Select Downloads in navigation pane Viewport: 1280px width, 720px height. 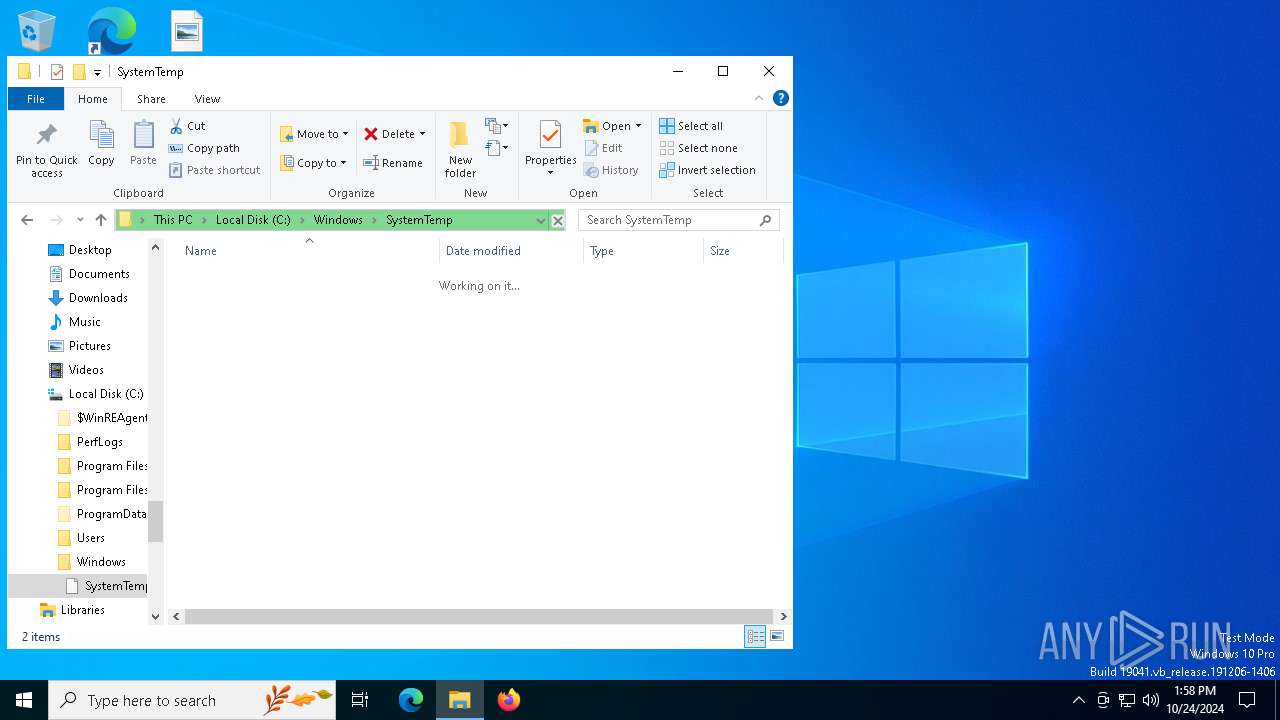tap(98, 298)
